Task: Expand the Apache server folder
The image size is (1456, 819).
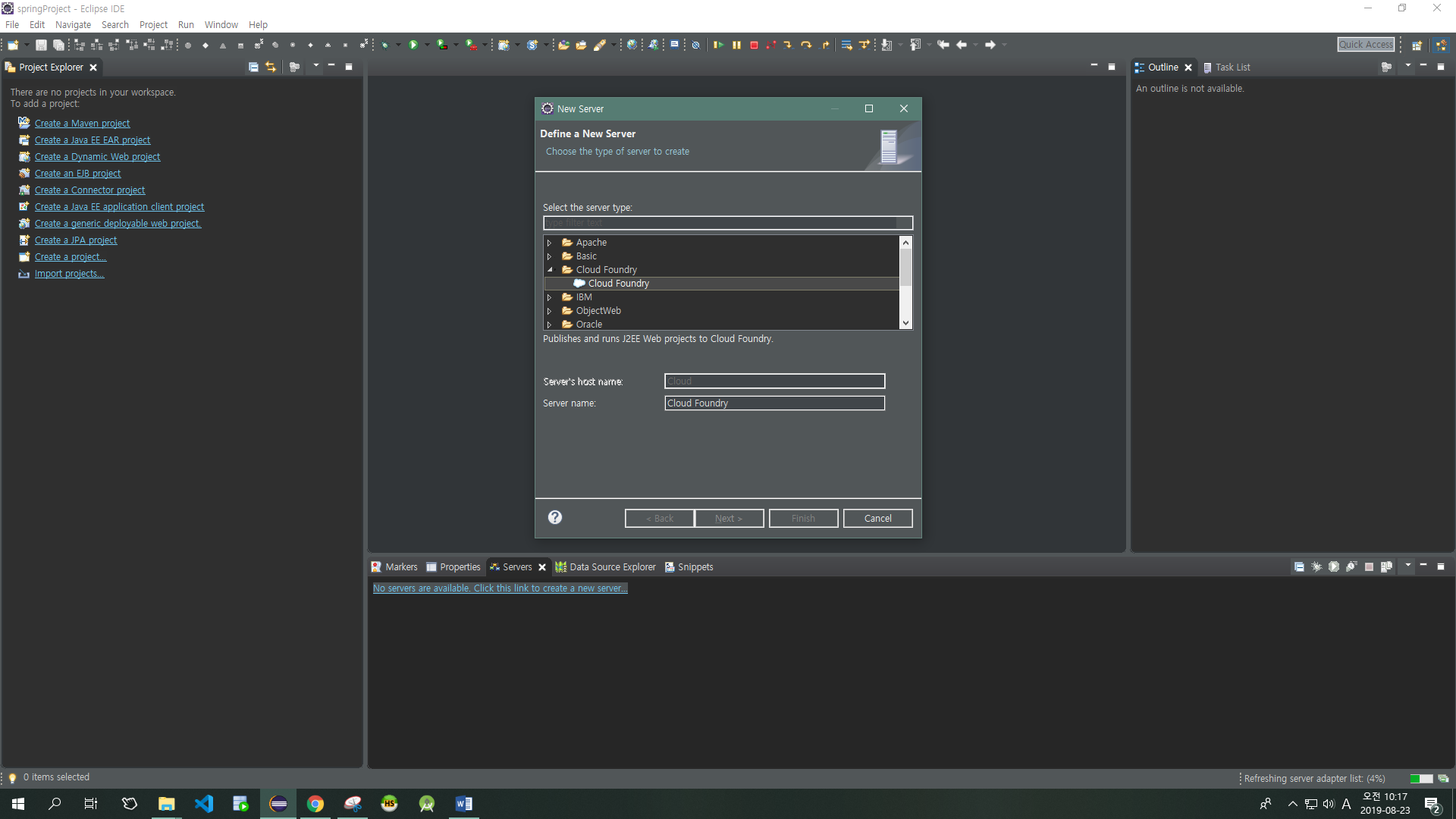Action: [550, 243]
